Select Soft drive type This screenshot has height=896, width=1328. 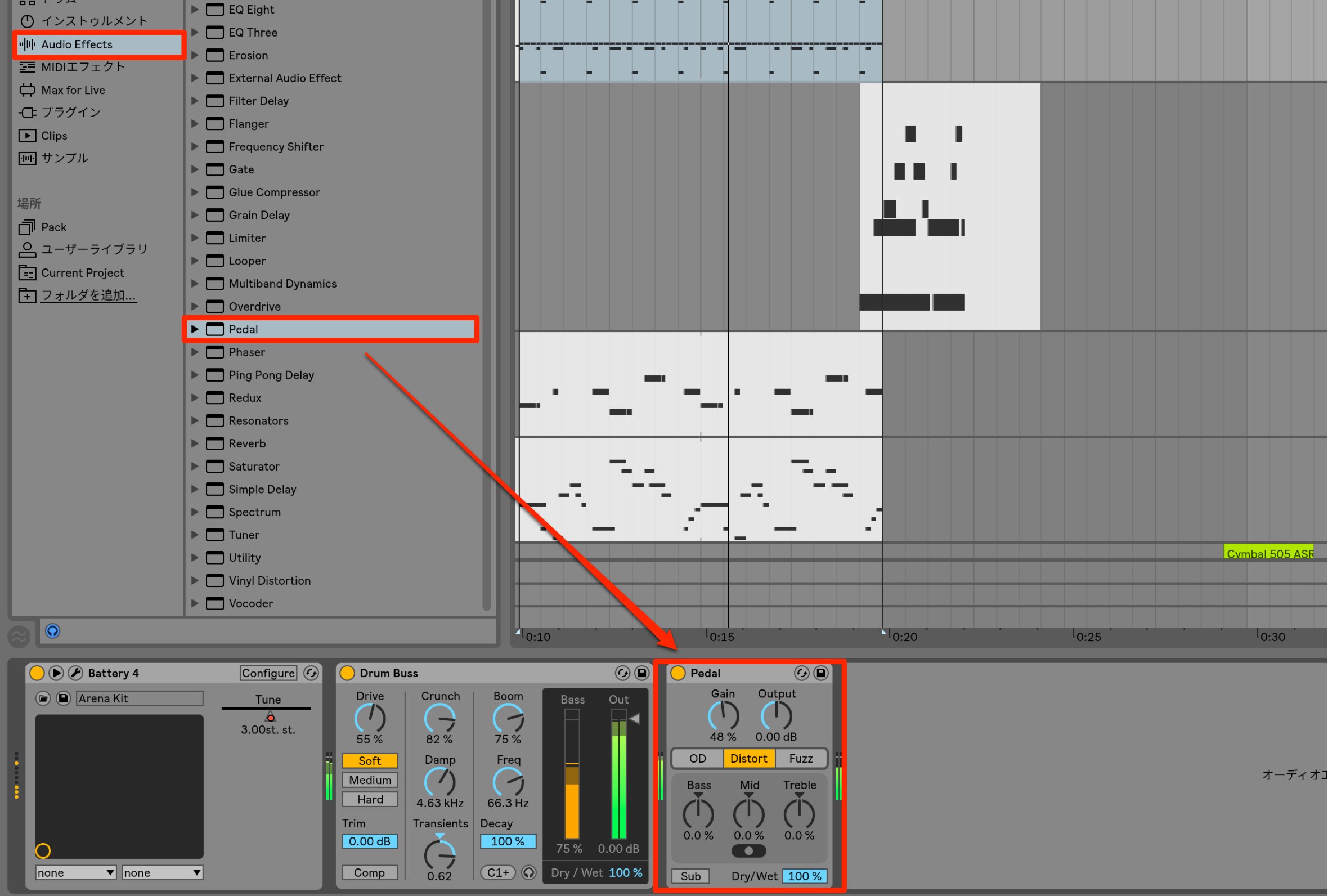pos(370,760)
